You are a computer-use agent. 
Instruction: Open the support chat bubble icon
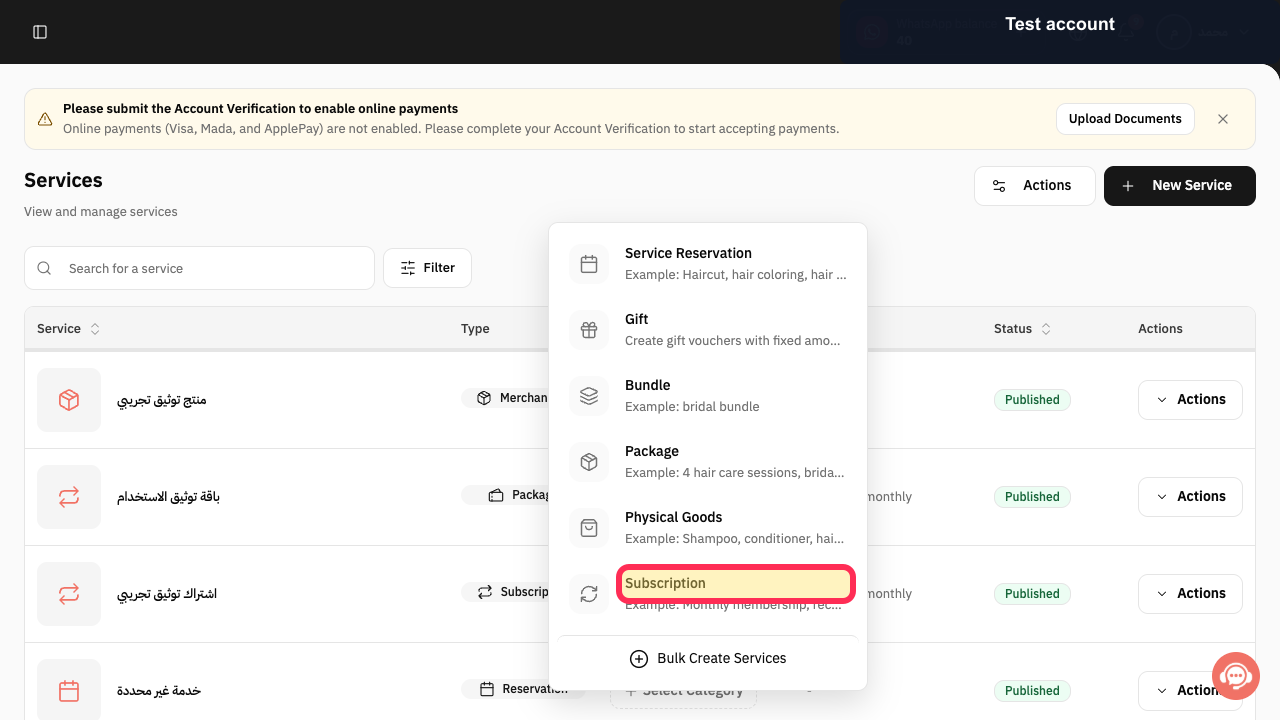pos(1235,676)
